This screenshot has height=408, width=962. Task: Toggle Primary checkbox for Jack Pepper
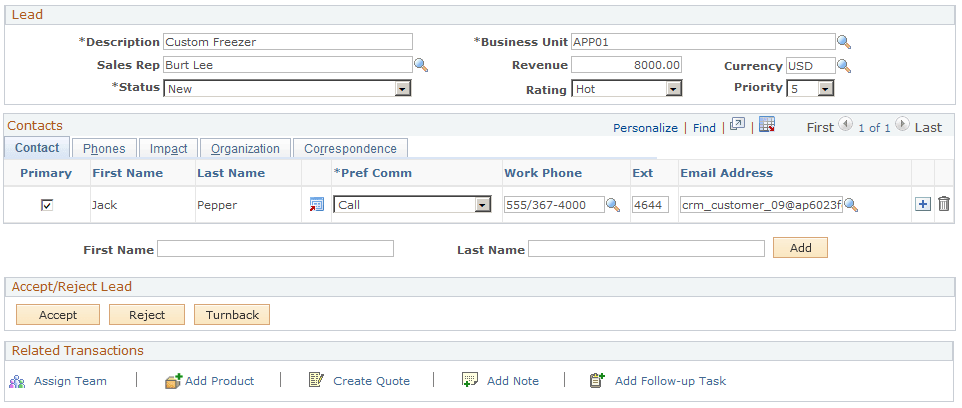(47, 206)
